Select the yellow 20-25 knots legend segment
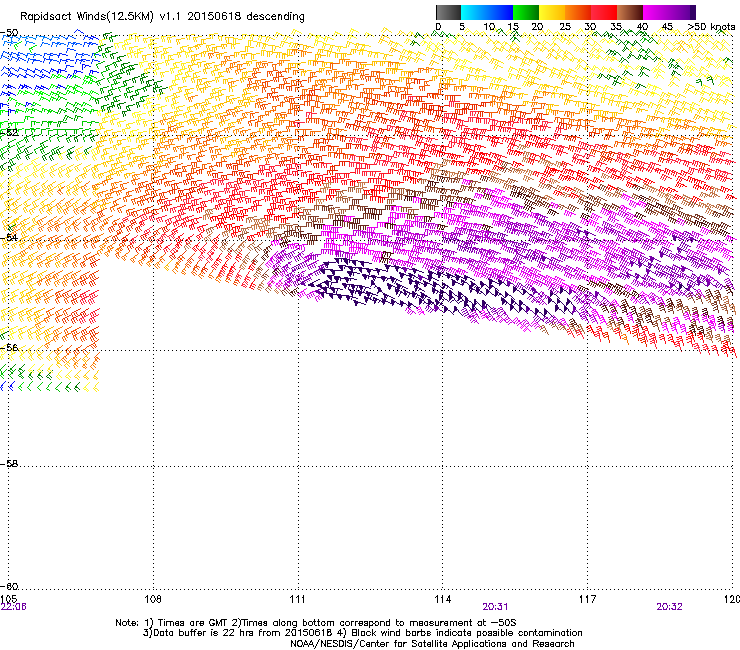This screenshot has width=740, height=650. click(x=552, y=12)
